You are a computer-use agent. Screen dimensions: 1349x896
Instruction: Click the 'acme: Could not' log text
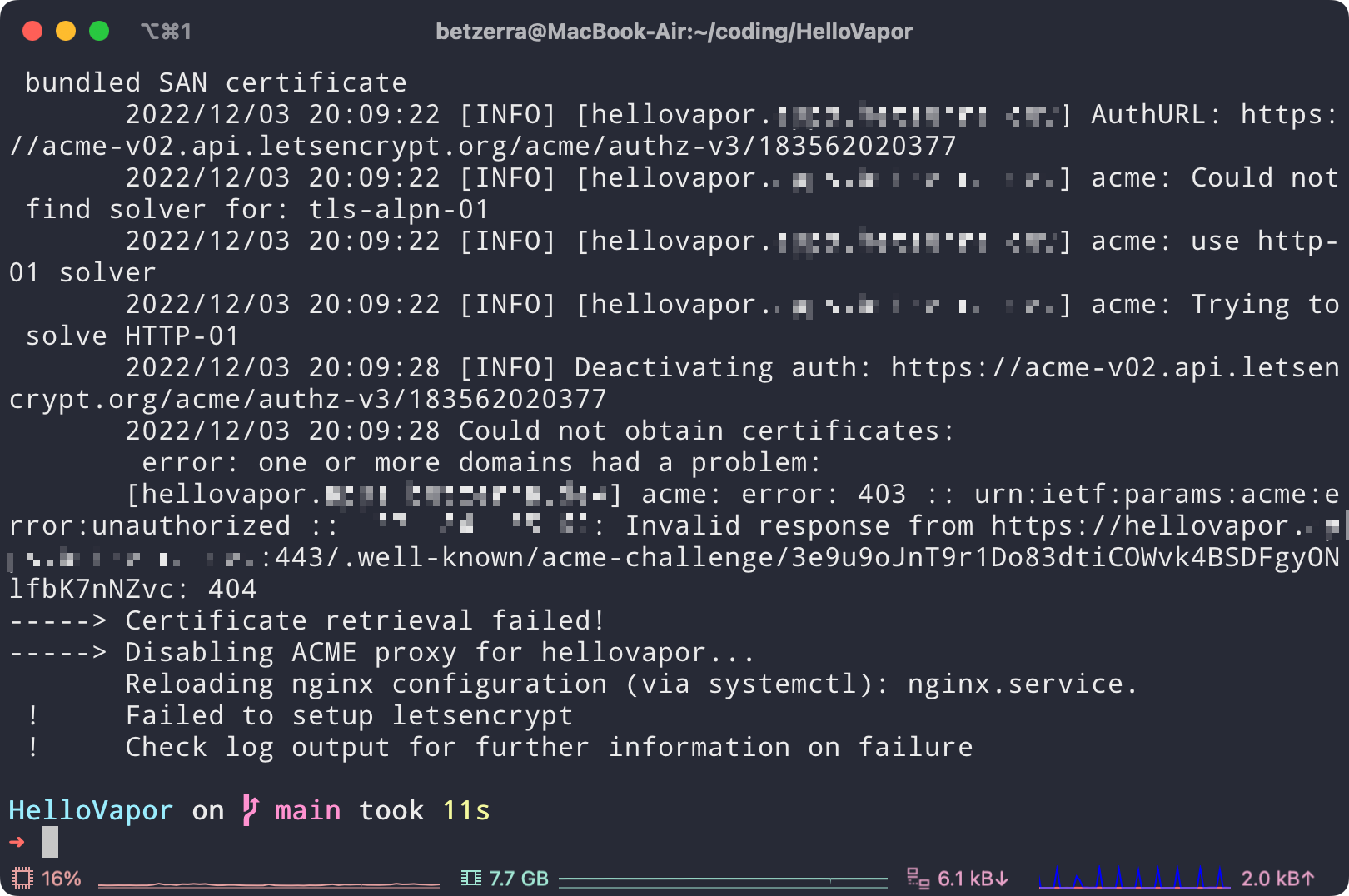click(1216, 177)
